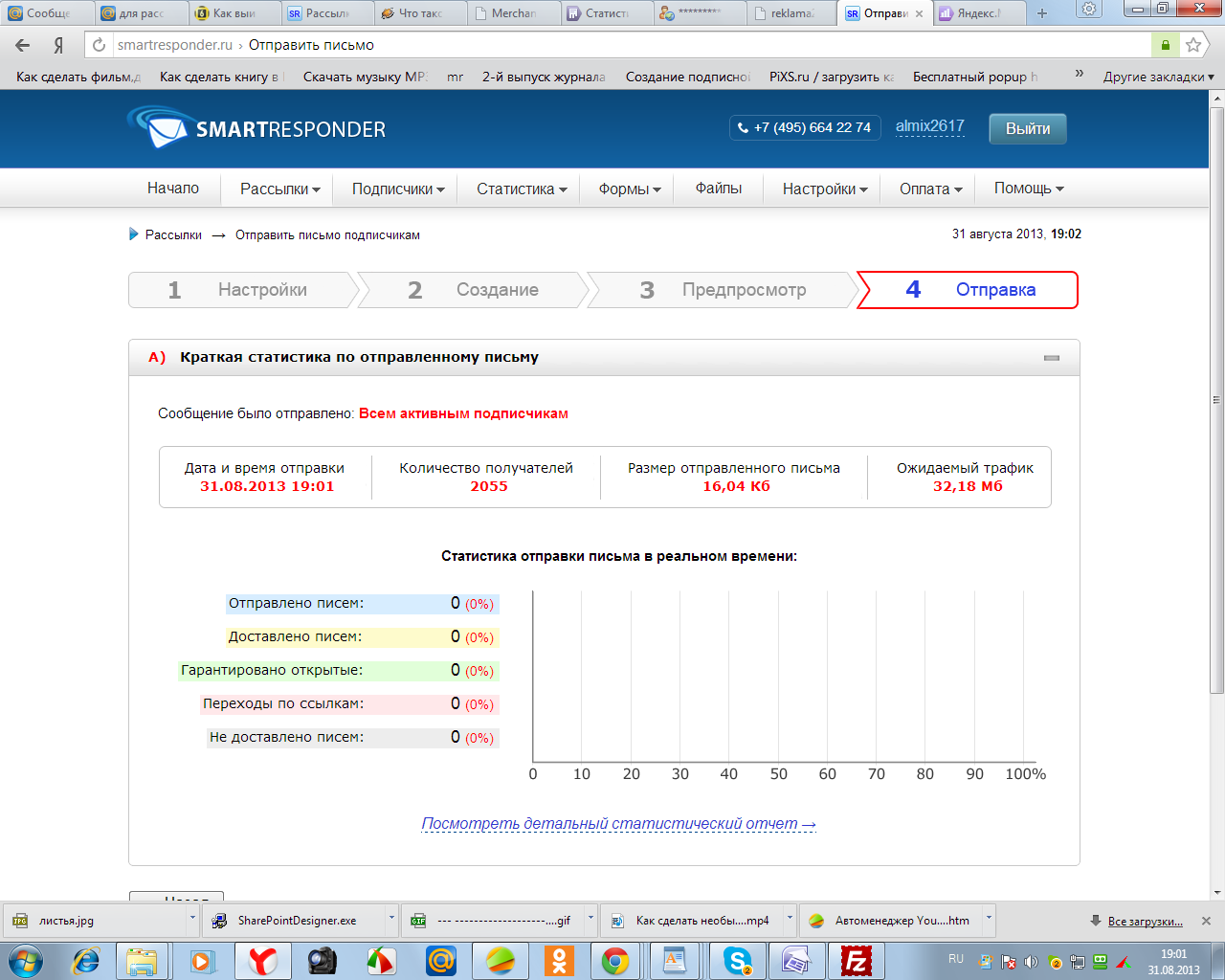This screenshot has height=980, width=1225.
Task: Switch to the Merchant browser tab
Action: [513, 13]
